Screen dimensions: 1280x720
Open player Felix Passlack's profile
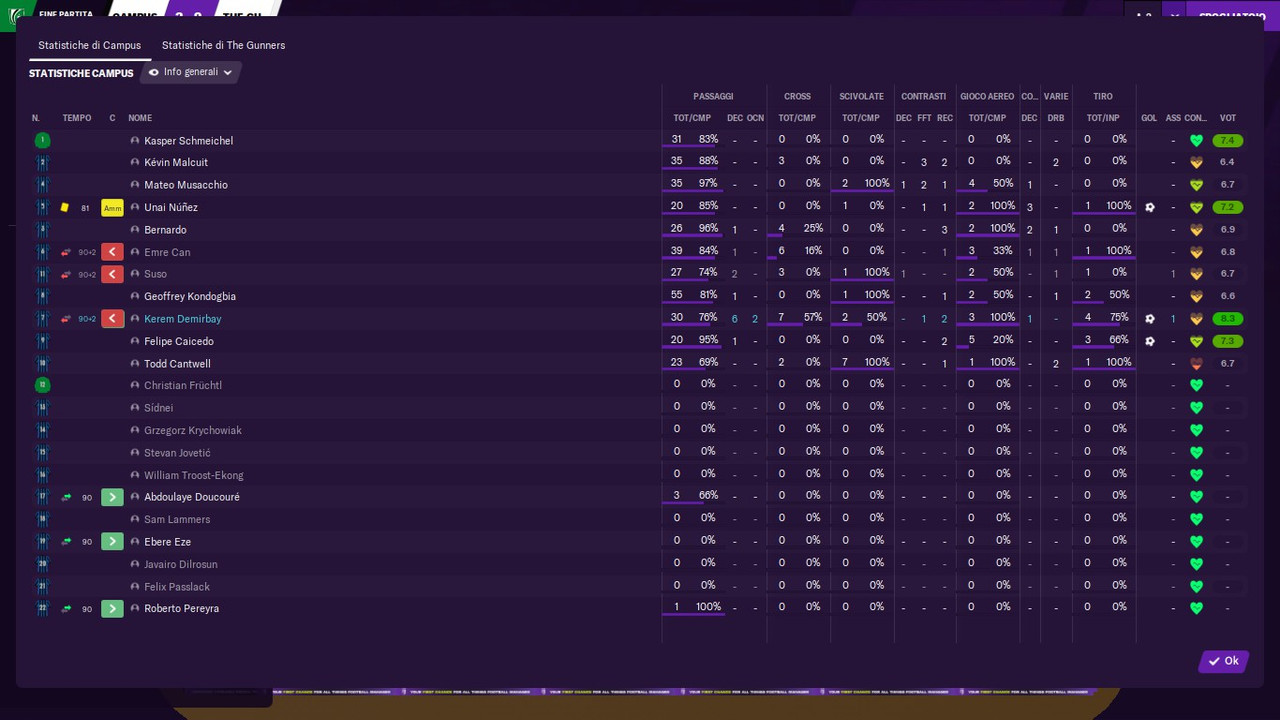click(x=177, y=587)
